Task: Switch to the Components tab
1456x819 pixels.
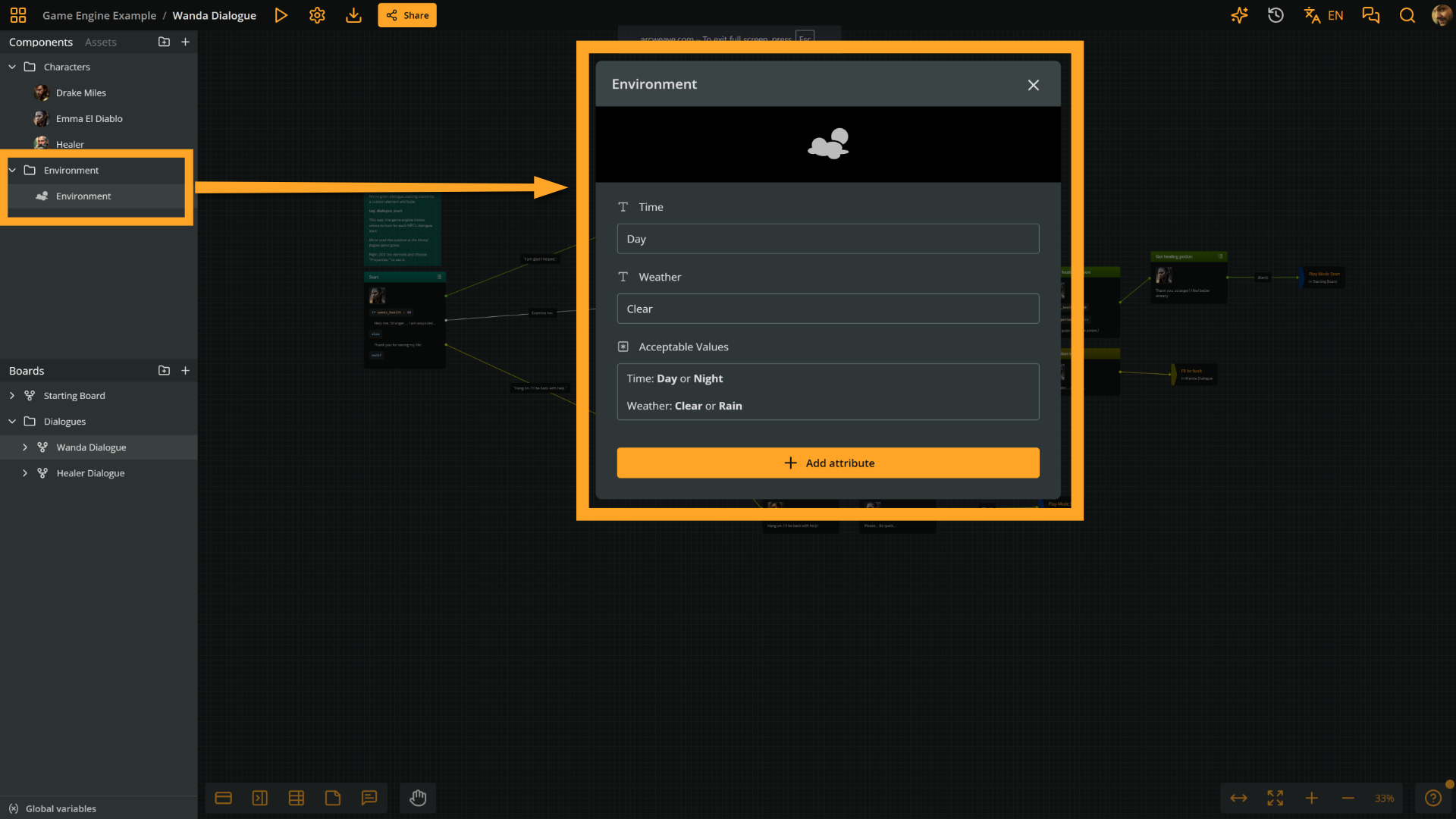Action: tap(41, 42)
